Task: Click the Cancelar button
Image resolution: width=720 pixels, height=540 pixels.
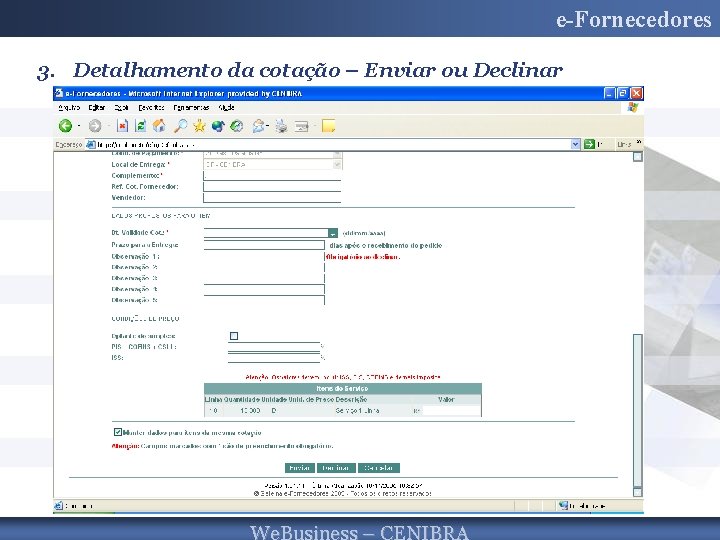Action: [379, 468]
